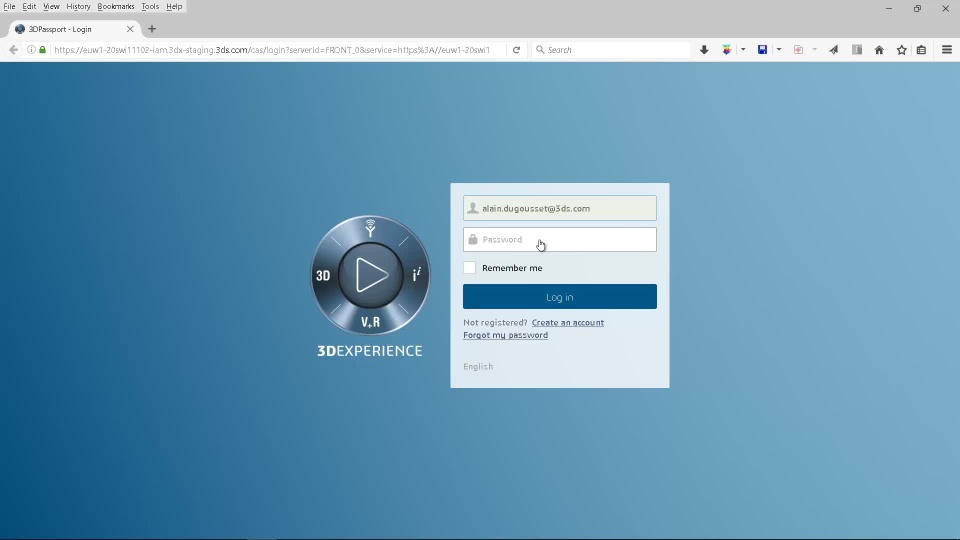
Task: Focus the Password input field
Action: [560, 239]
